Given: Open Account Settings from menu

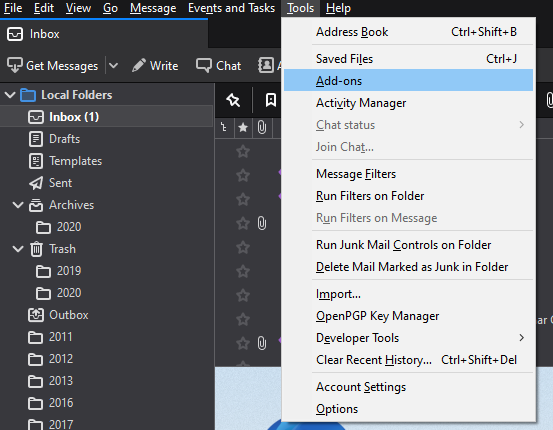Looking at the screenshot, I should point(408,387).
